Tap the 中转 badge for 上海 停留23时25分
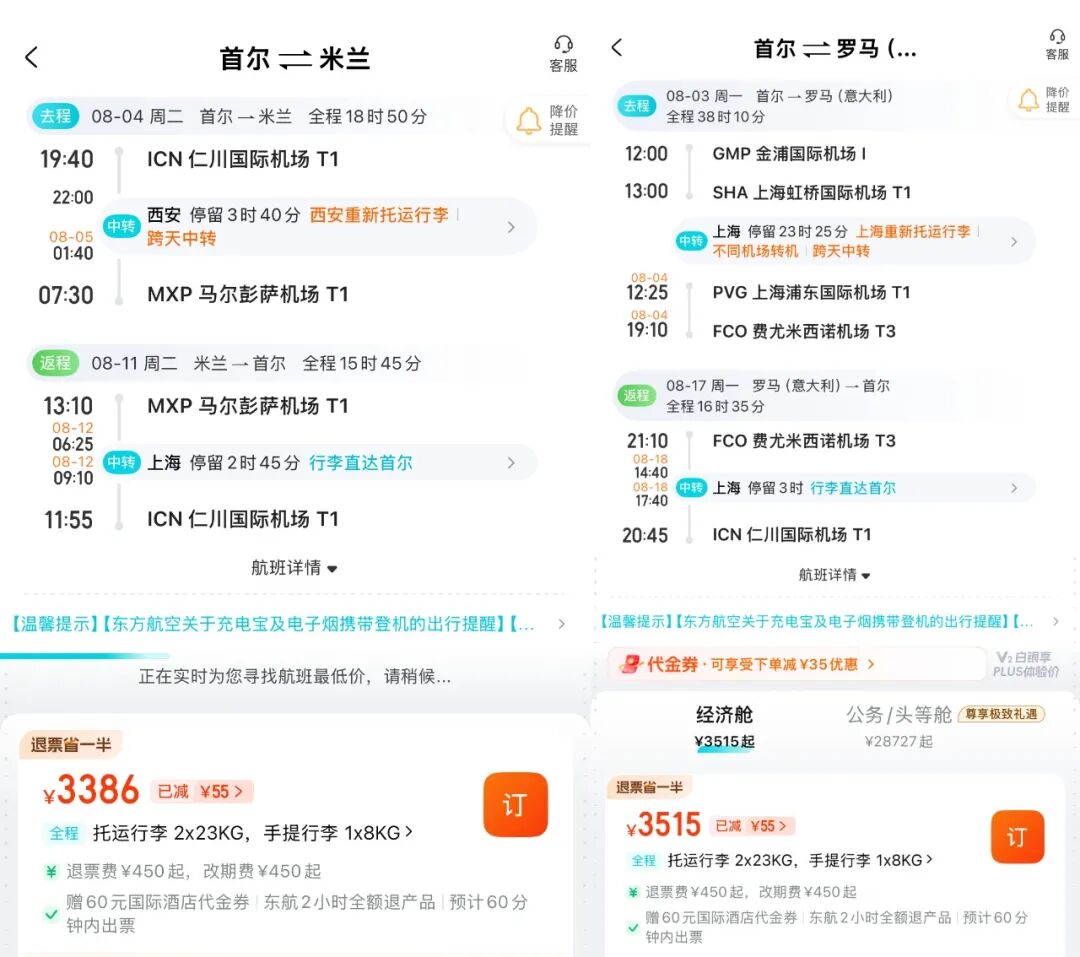 click(691, 241)
